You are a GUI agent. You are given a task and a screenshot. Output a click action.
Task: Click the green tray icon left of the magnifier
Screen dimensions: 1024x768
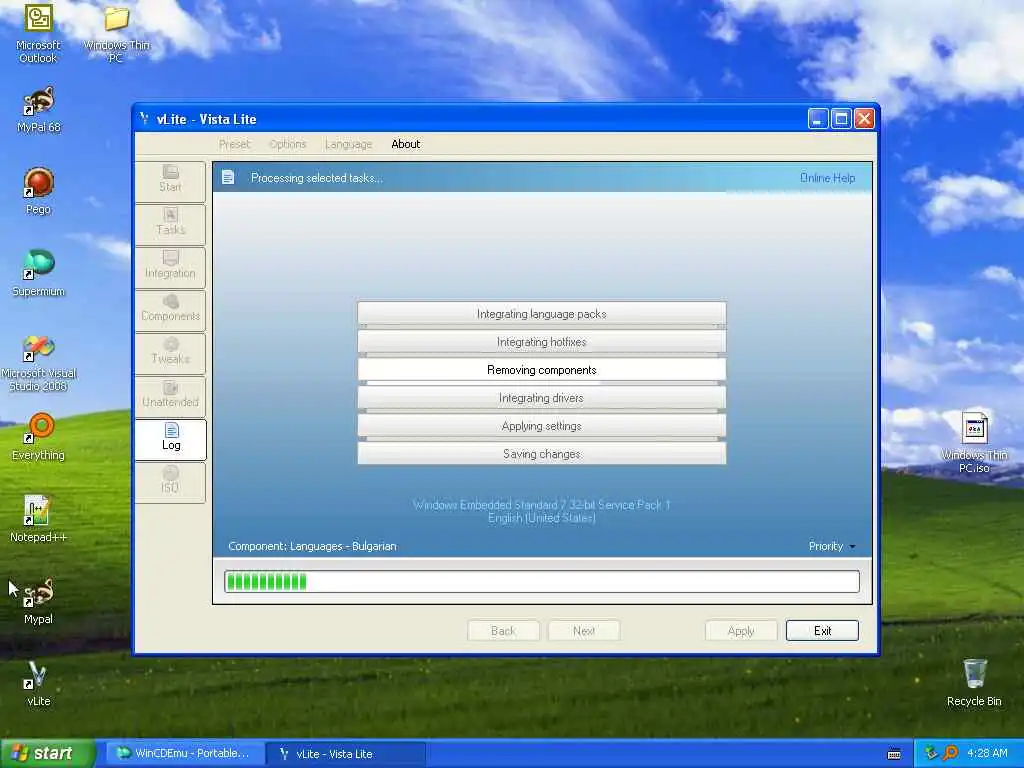tap(931, 753)
